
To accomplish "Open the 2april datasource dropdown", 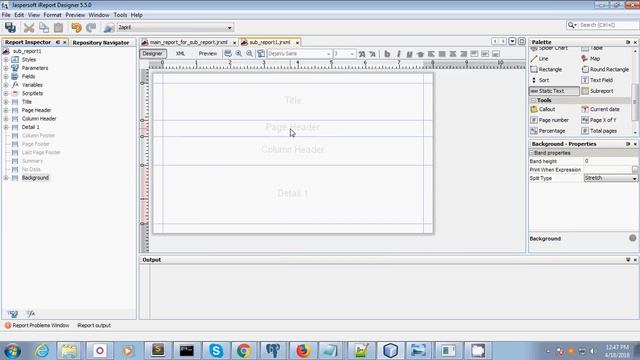I will point(229,27).
